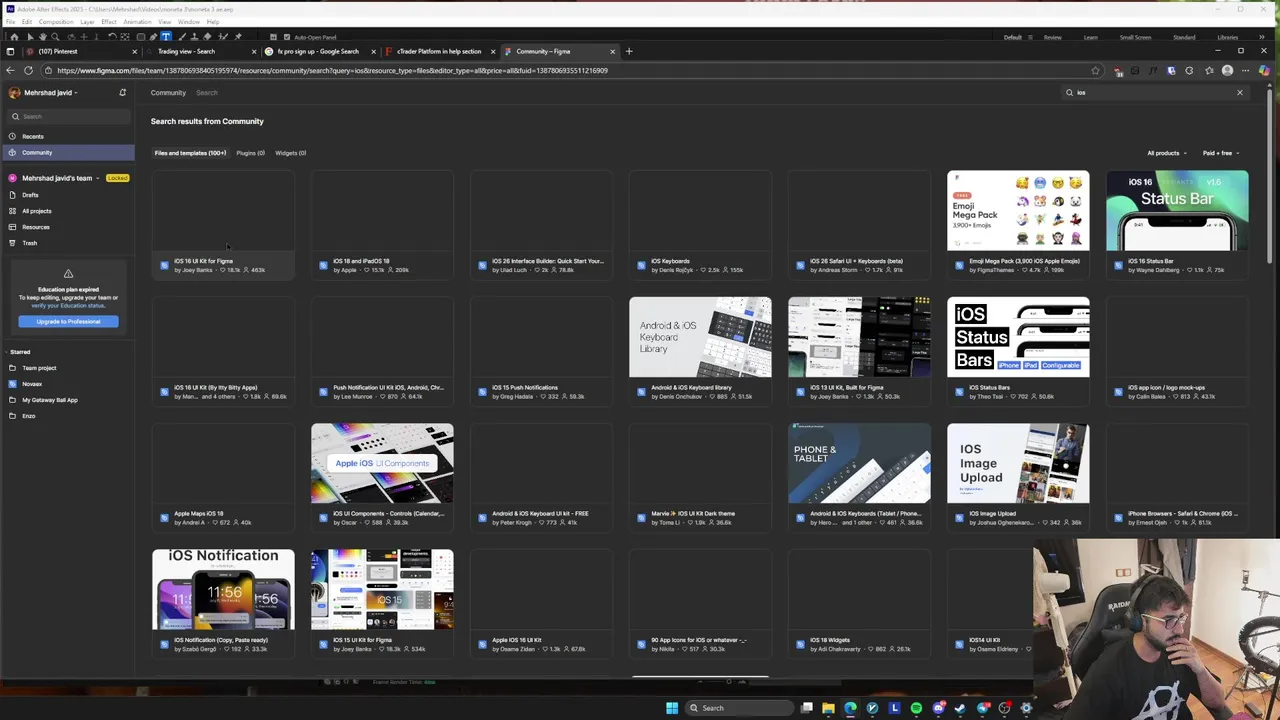Switch to the Libraries workspace
The width and height of the screenshot is (1280, 720).
(1227, 37)
